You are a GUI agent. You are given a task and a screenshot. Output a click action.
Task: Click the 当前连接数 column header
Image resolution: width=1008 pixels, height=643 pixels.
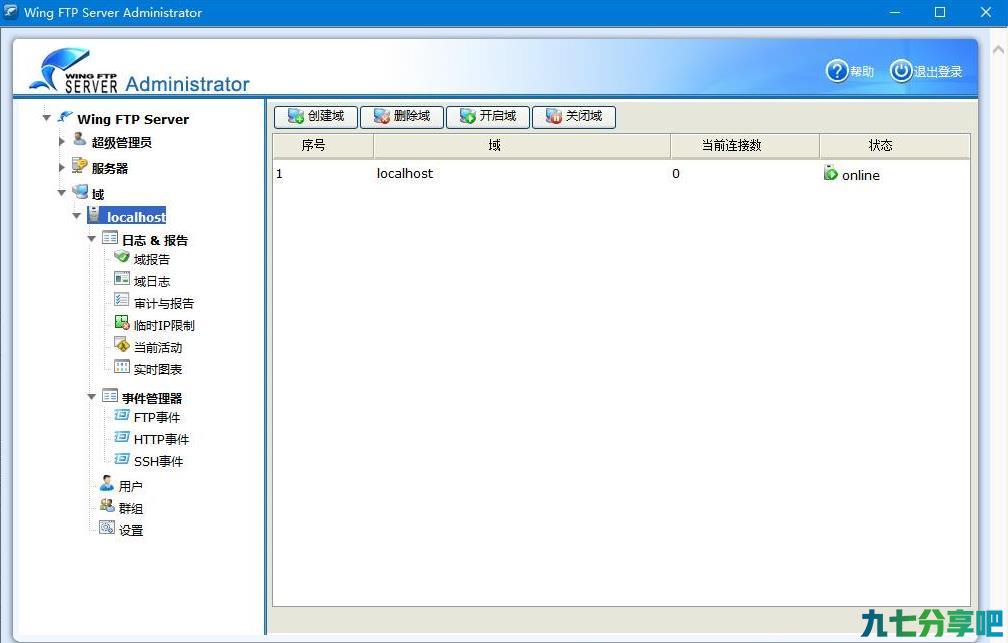point(744,146)
